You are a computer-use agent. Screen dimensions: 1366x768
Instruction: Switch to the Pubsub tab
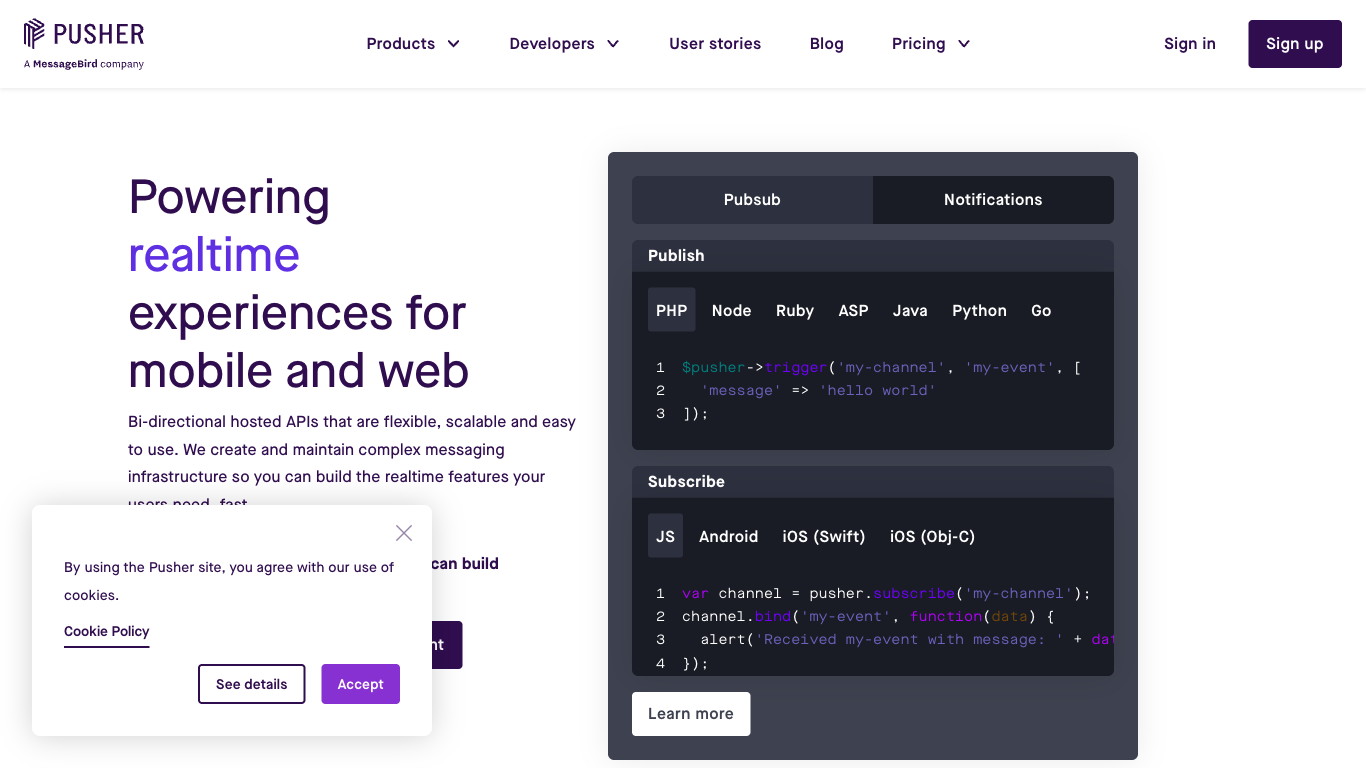coord(752,200)
